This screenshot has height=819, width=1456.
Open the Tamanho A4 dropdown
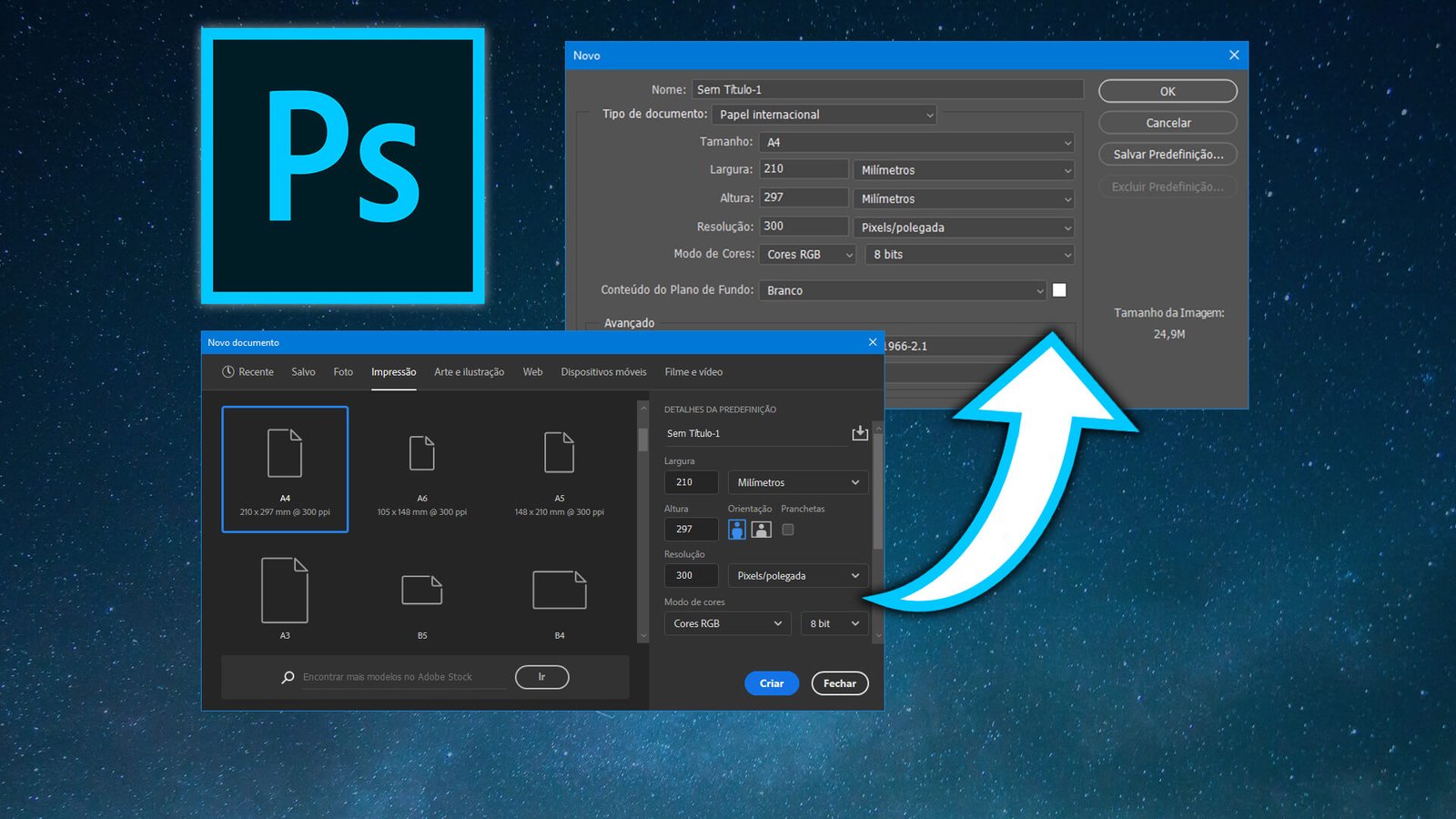(x=917, y=142)
